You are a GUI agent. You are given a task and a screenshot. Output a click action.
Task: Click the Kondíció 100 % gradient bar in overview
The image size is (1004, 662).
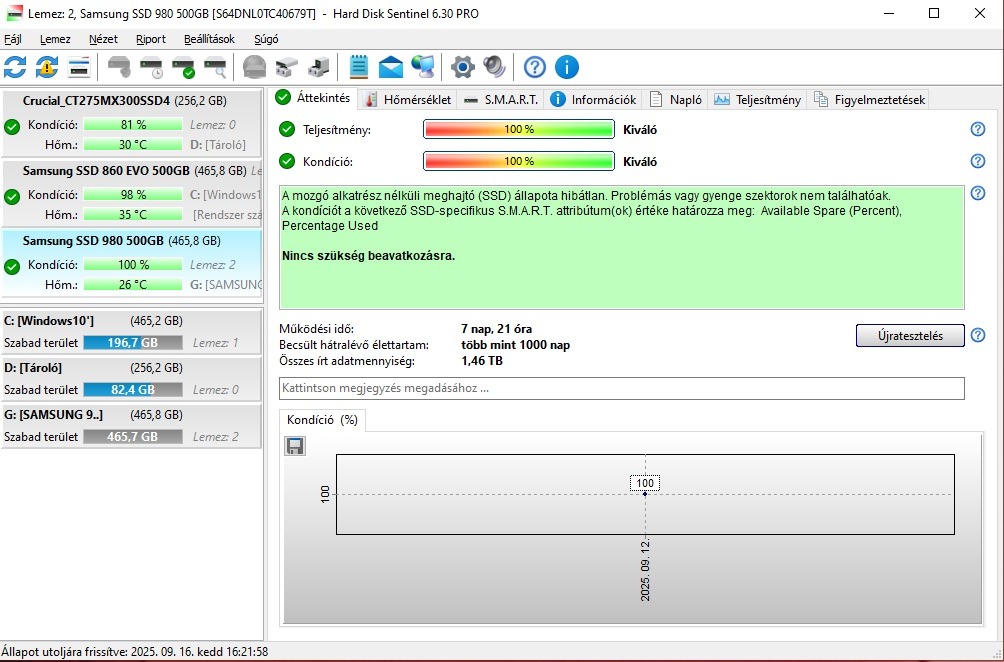click(x=519, y=161)
